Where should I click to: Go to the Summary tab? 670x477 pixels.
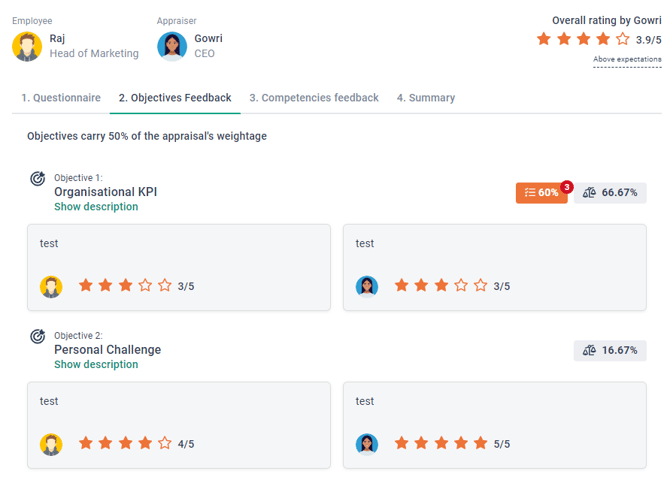426,98
